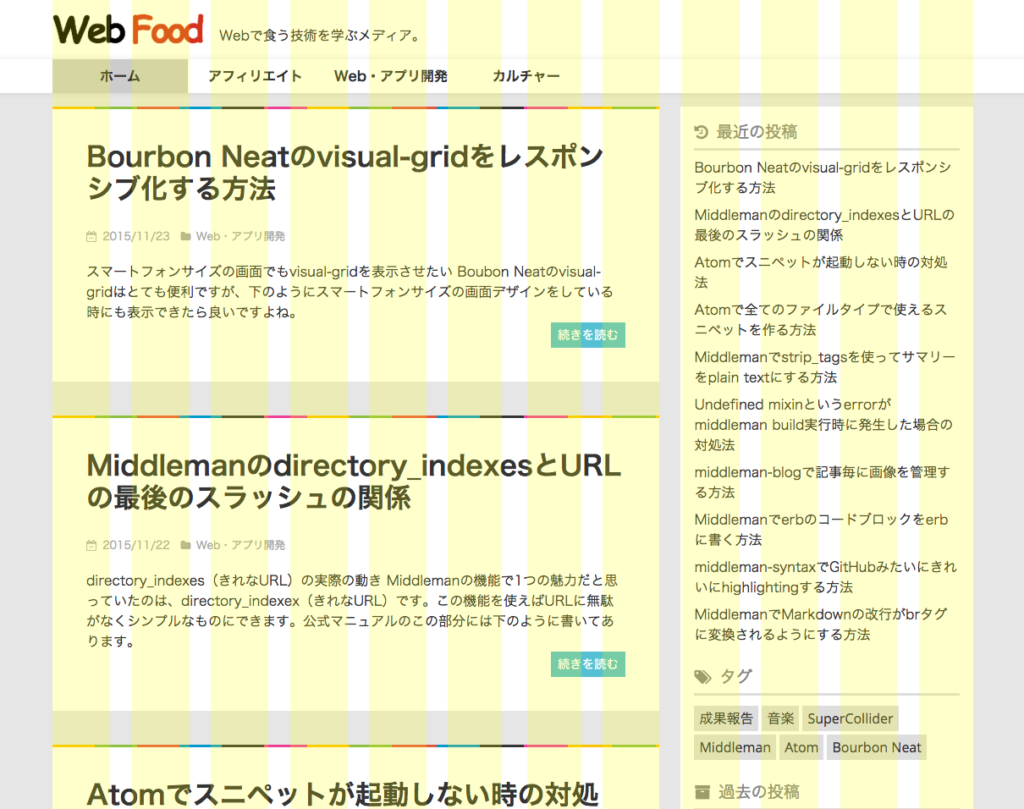Switch to the アフィリエイト menu item

(255, 75)
